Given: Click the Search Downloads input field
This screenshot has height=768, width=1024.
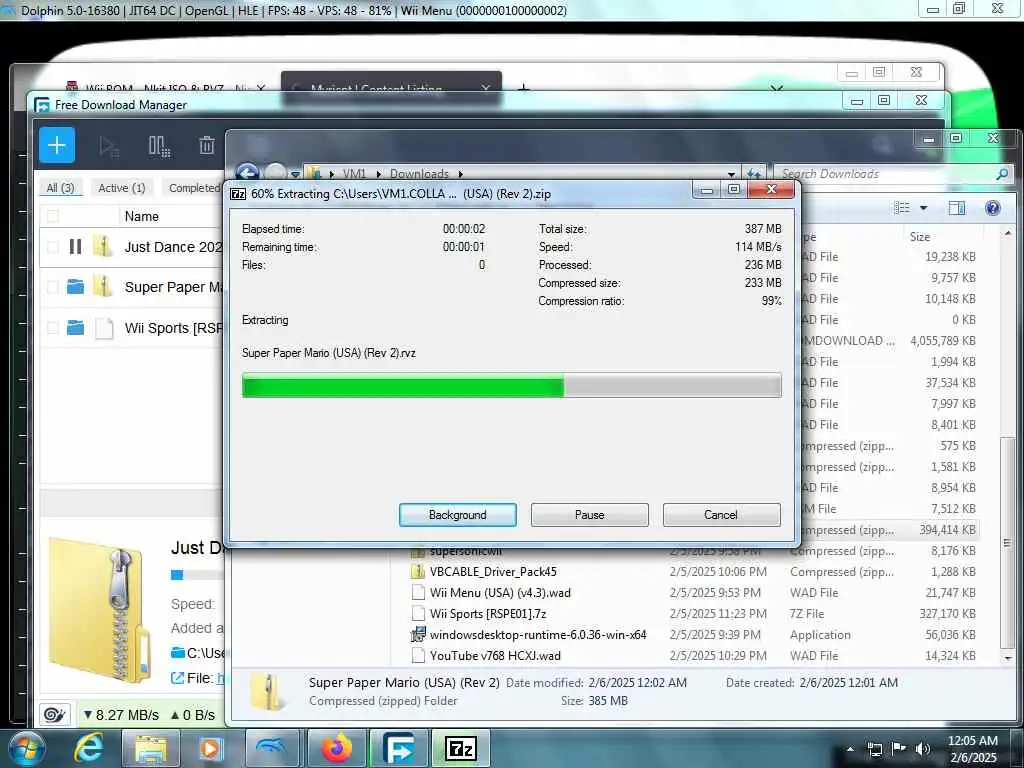Looking at the screenshot, I should coord(886,174).
